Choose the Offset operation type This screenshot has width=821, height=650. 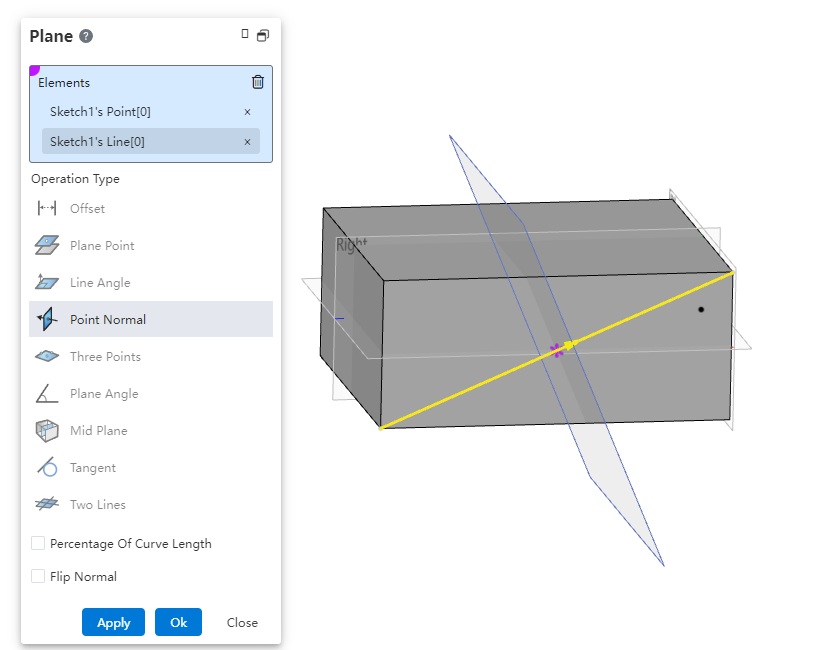[x=151, y=208]
